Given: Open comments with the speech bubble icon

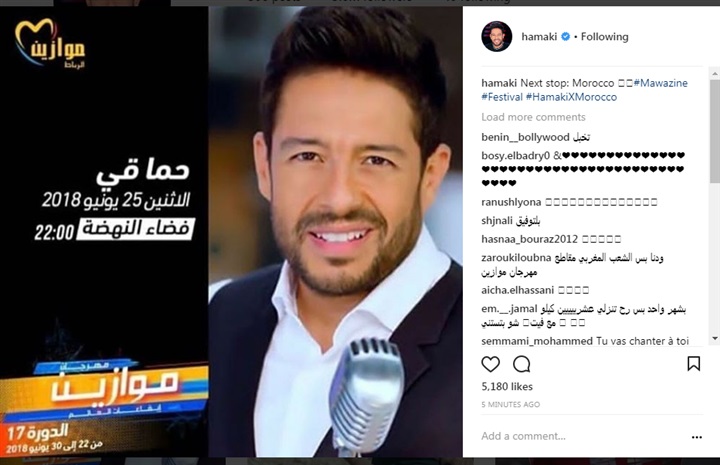Looking at the screenshot, I should click(x=522, y=364).
